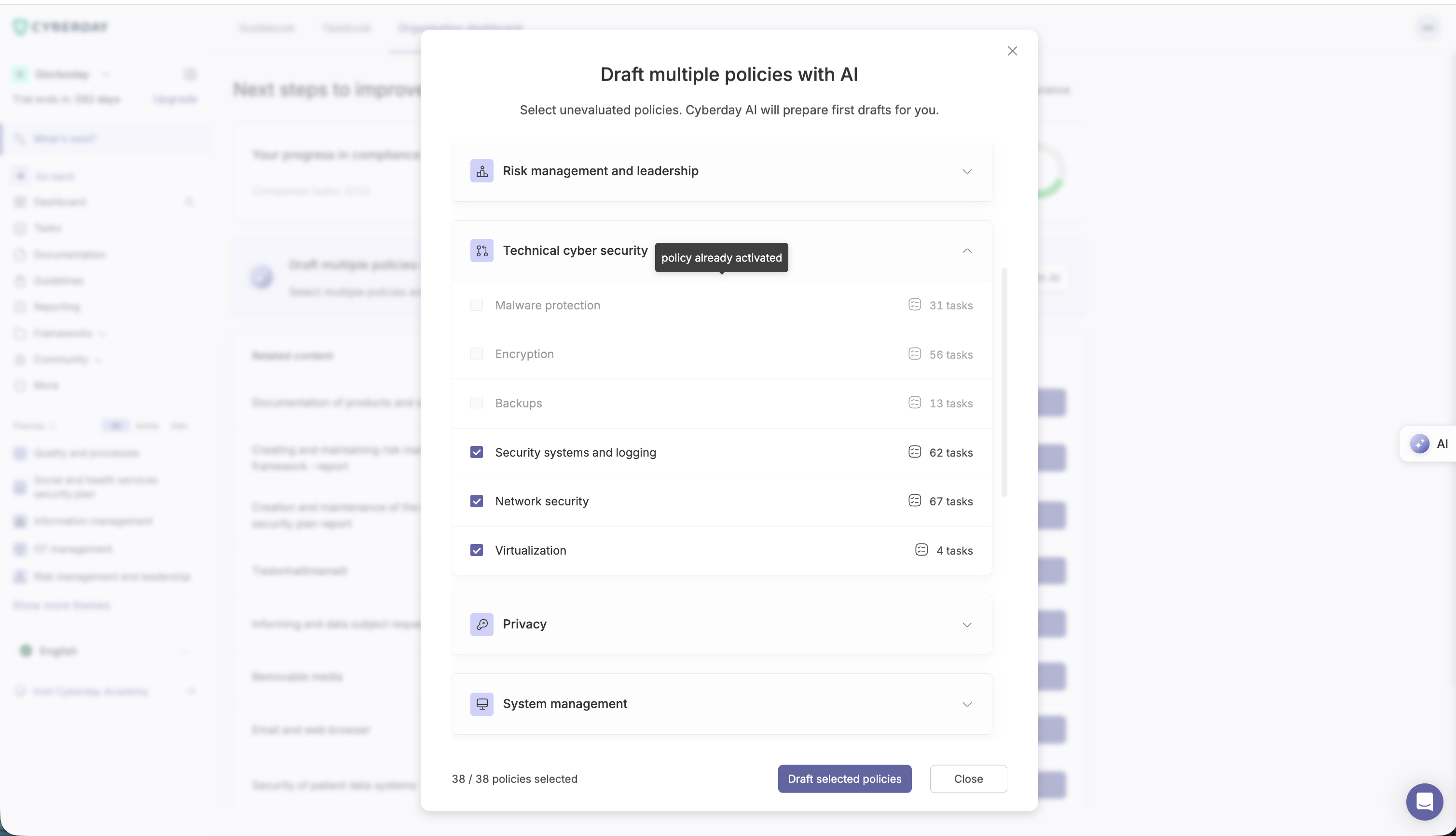
Task: Close the dialog with the X icon
Action: [x=1012, y=51]
